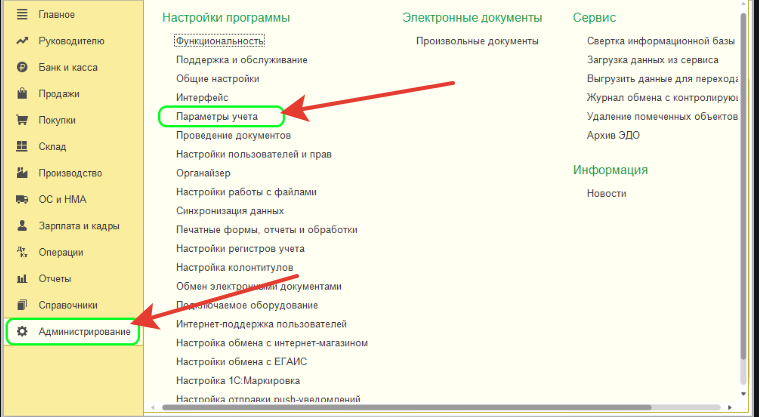
Task: Open Настройки пользователей и прав
Action: click(254, 154)
